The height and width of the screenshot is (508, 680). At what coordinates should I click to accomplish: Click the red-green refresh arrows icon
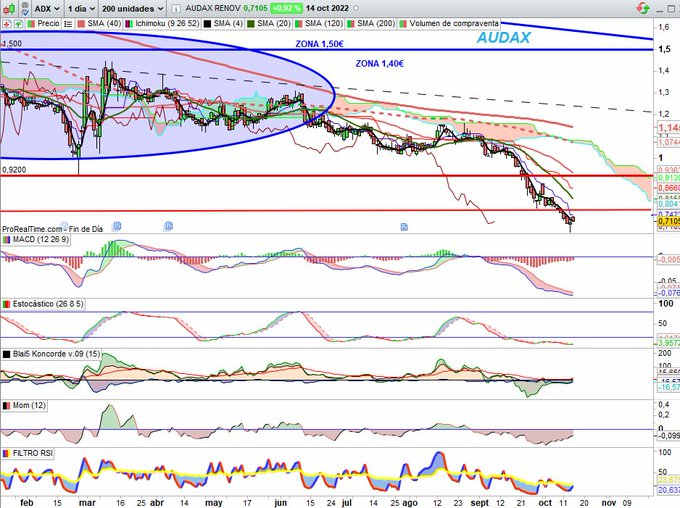644,8
